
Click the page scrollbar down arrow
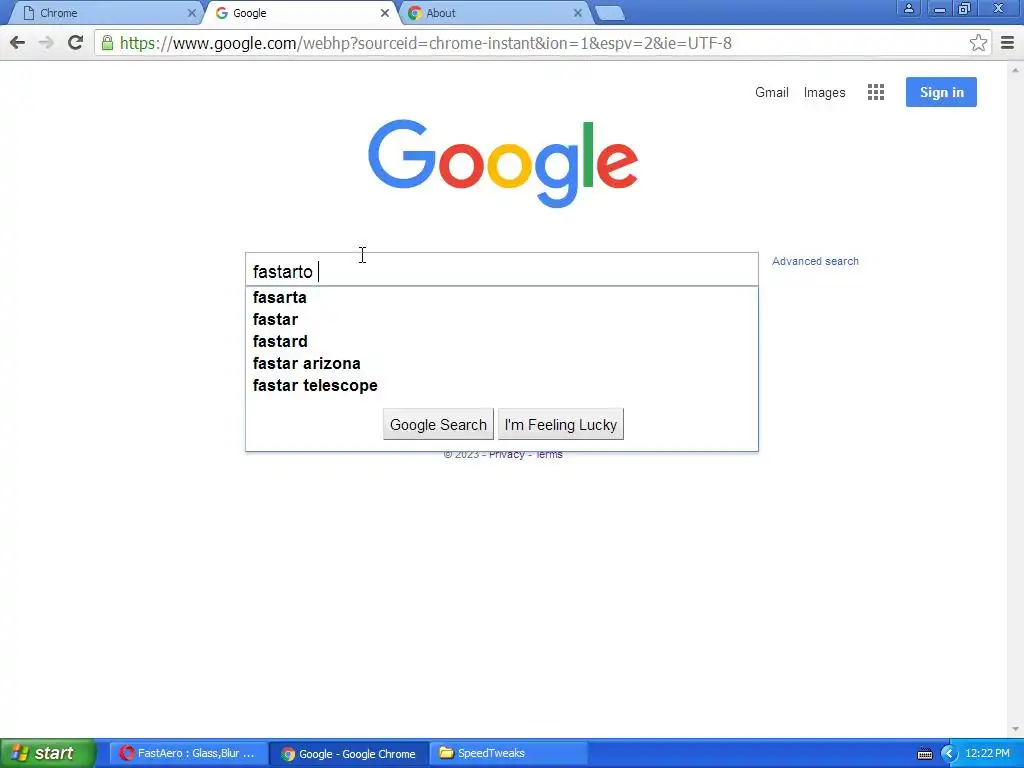1016,730
